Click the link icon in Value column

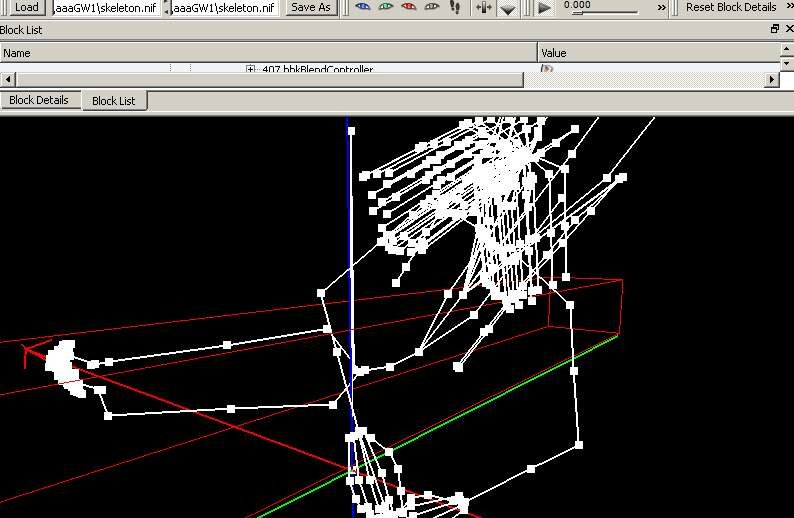(x=547, y=69)
